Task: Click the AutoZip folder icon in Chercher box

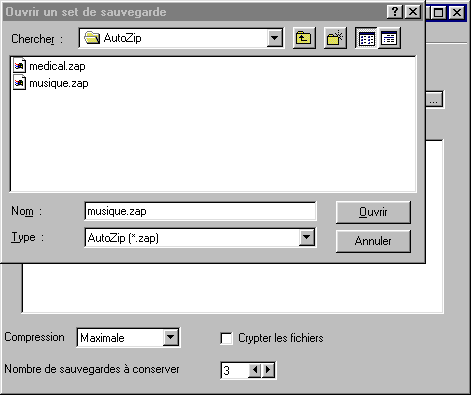Action: click(92, 38)
